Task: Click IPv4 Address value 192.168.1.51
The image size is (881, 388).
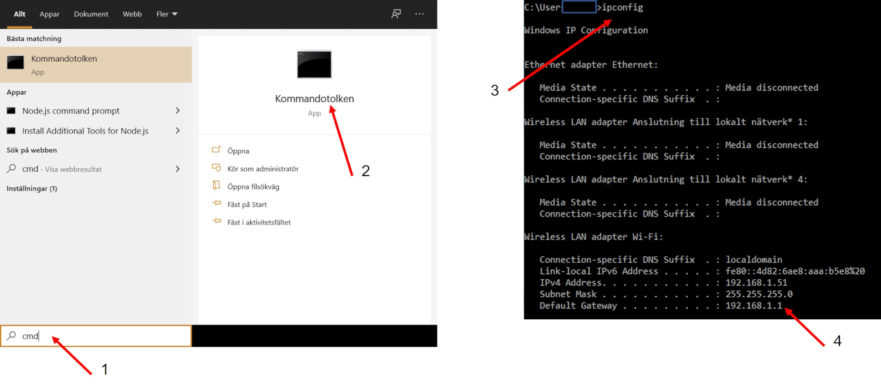Action: coord(756,282)
